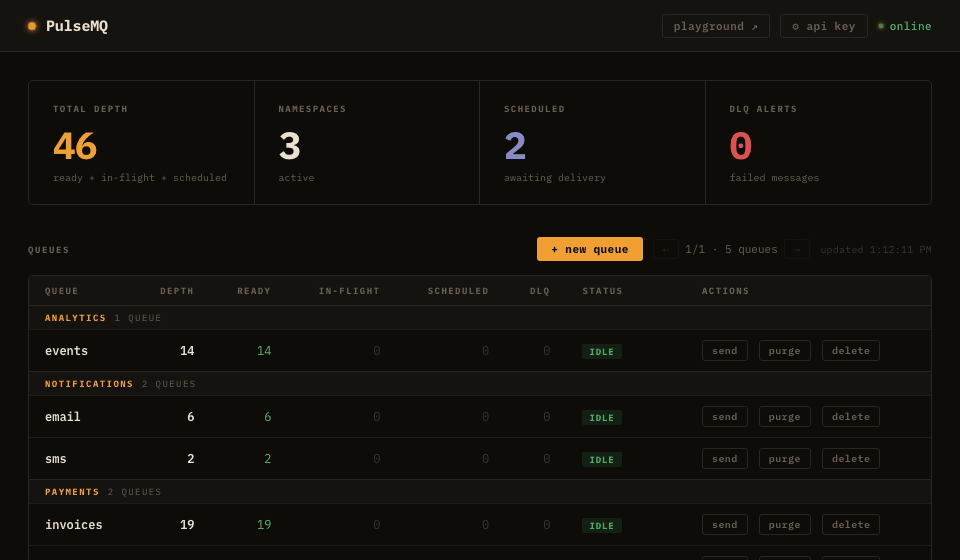Send a message to events queue
The image size is (960, 560).
pos(724,351)
